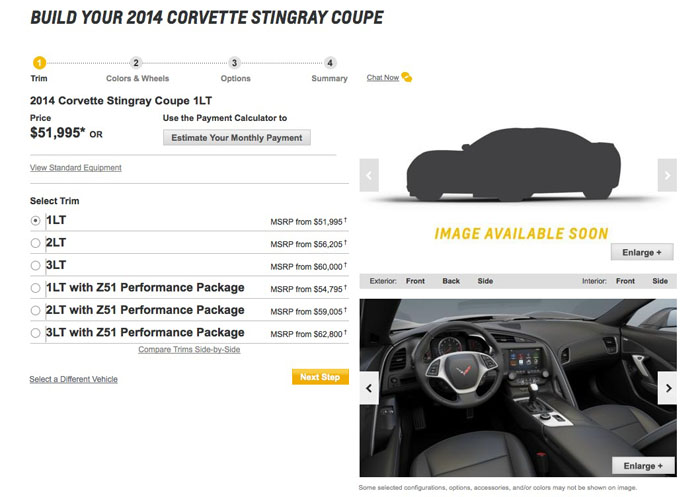Select the 3LT trim radio button
700x497 pixels.
36,265
